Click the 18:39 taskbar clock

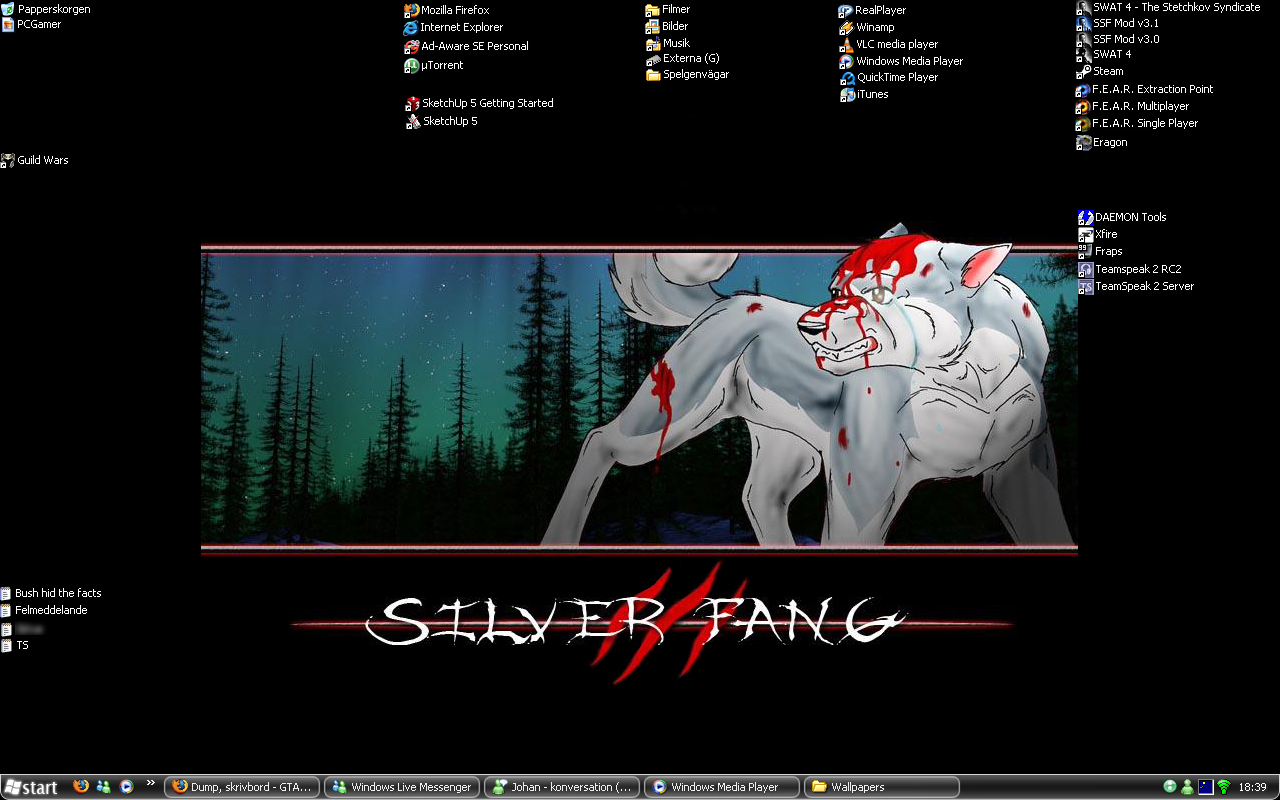1252,787
